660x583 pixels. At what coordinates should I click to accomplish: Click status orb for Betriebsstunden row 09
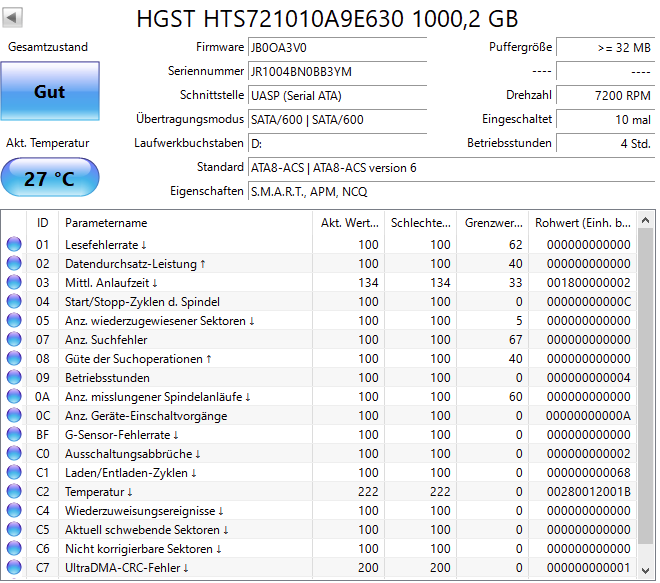pos(14,377)
